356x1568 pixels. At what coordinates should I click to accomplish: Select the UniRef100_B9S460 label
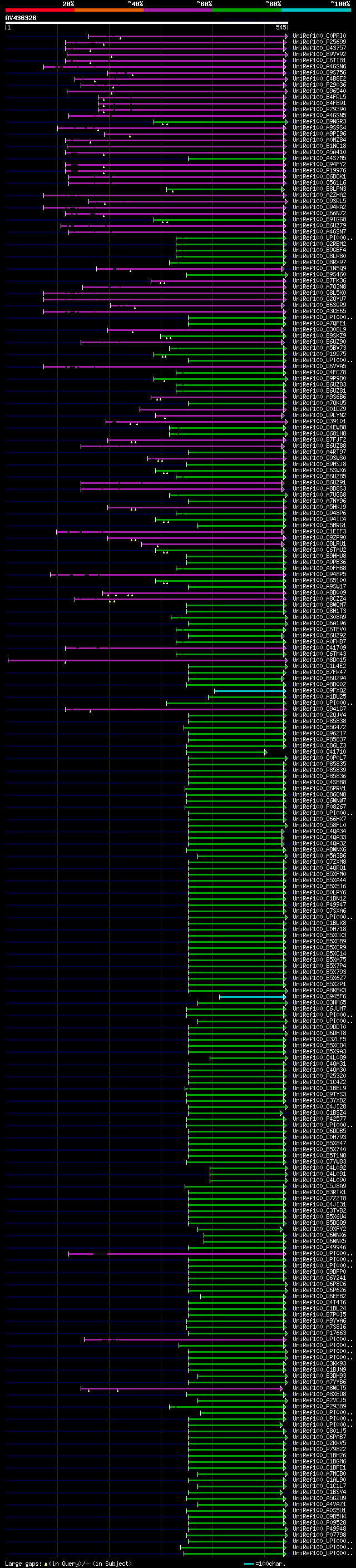click(319, 275)
